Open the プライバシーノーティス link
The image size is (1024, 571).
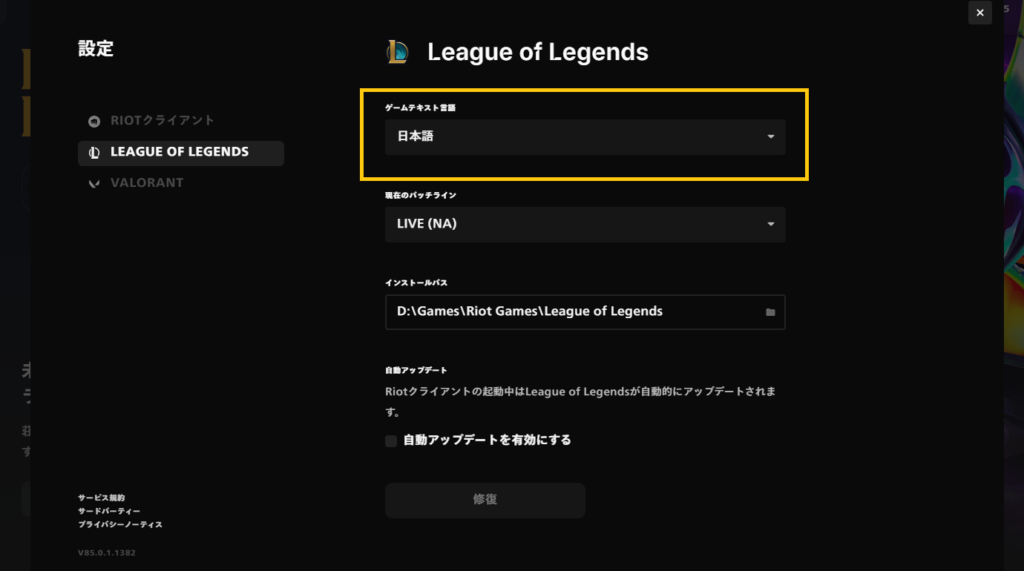[x=120, y=525]
